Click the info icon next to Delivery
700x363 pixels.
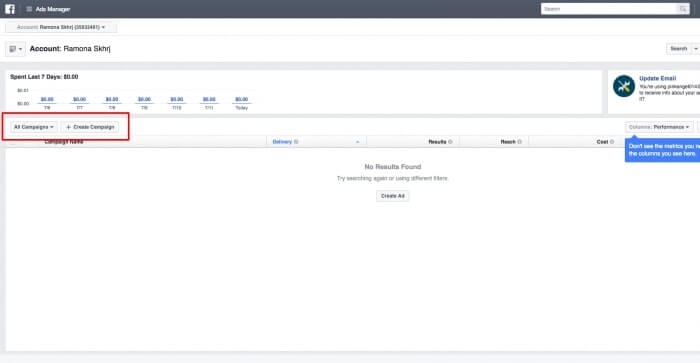pyautogui.click(x=296, y=142)
